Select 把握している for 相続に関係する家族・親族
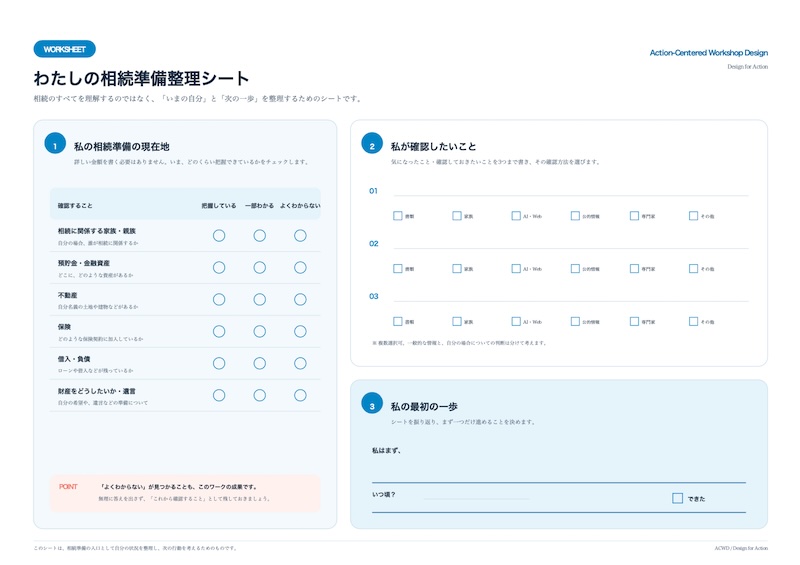This screenshot has width=800, height=565. [x=219, y=235]
